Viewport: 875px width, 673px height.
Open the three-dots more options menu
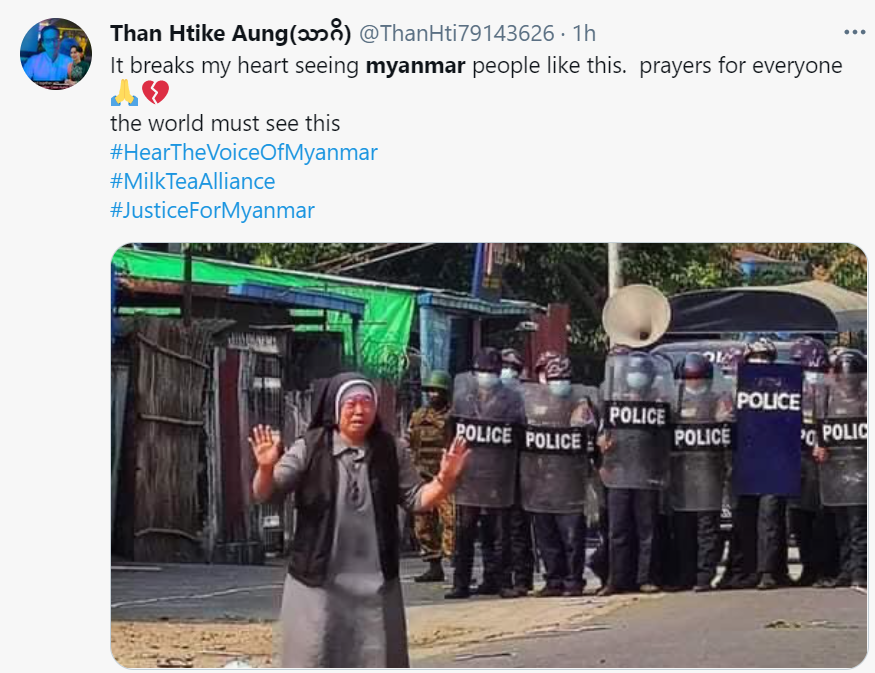pyautogui.click(x=854, y=32)
